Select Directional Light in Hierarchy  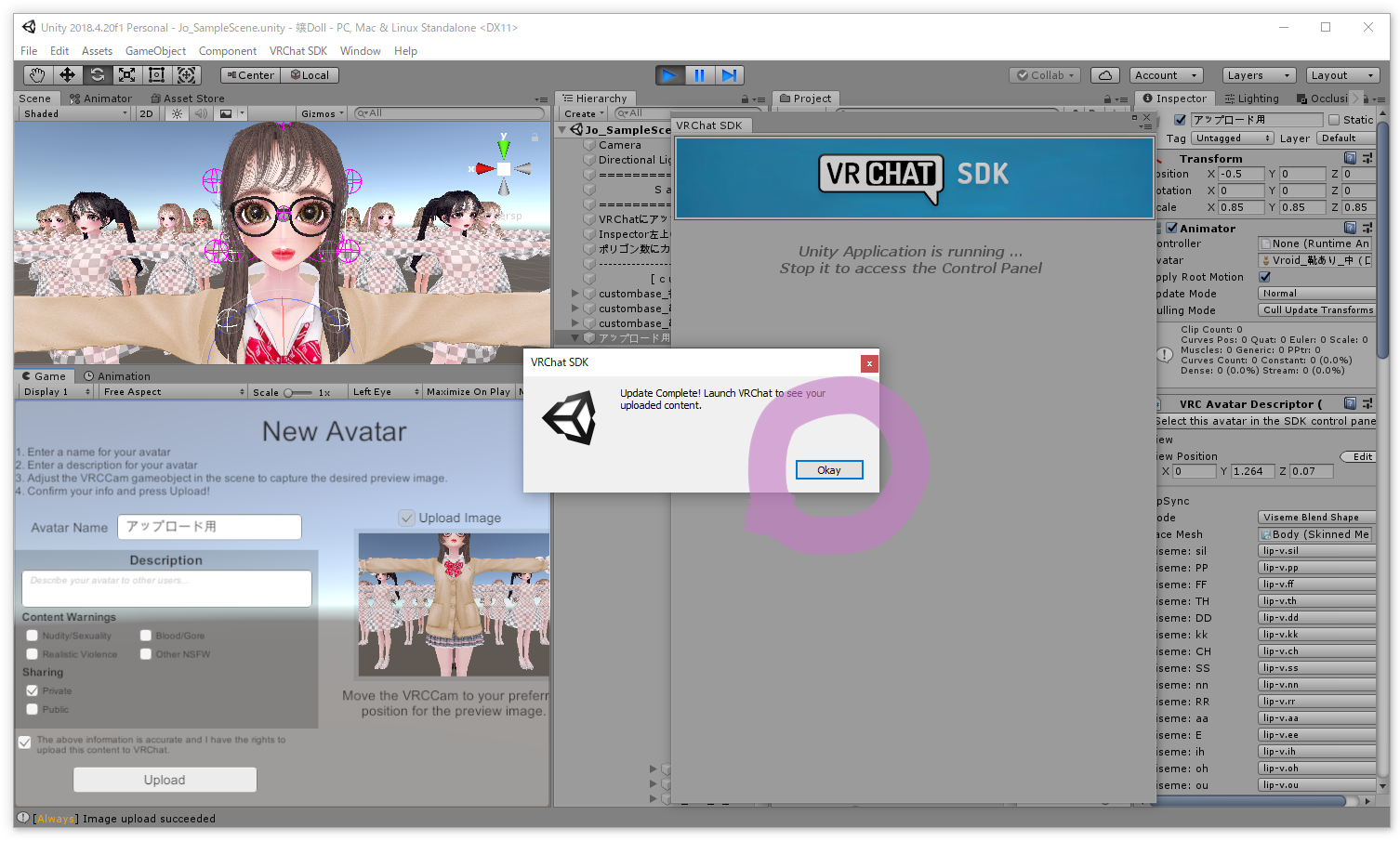[634, 160]
